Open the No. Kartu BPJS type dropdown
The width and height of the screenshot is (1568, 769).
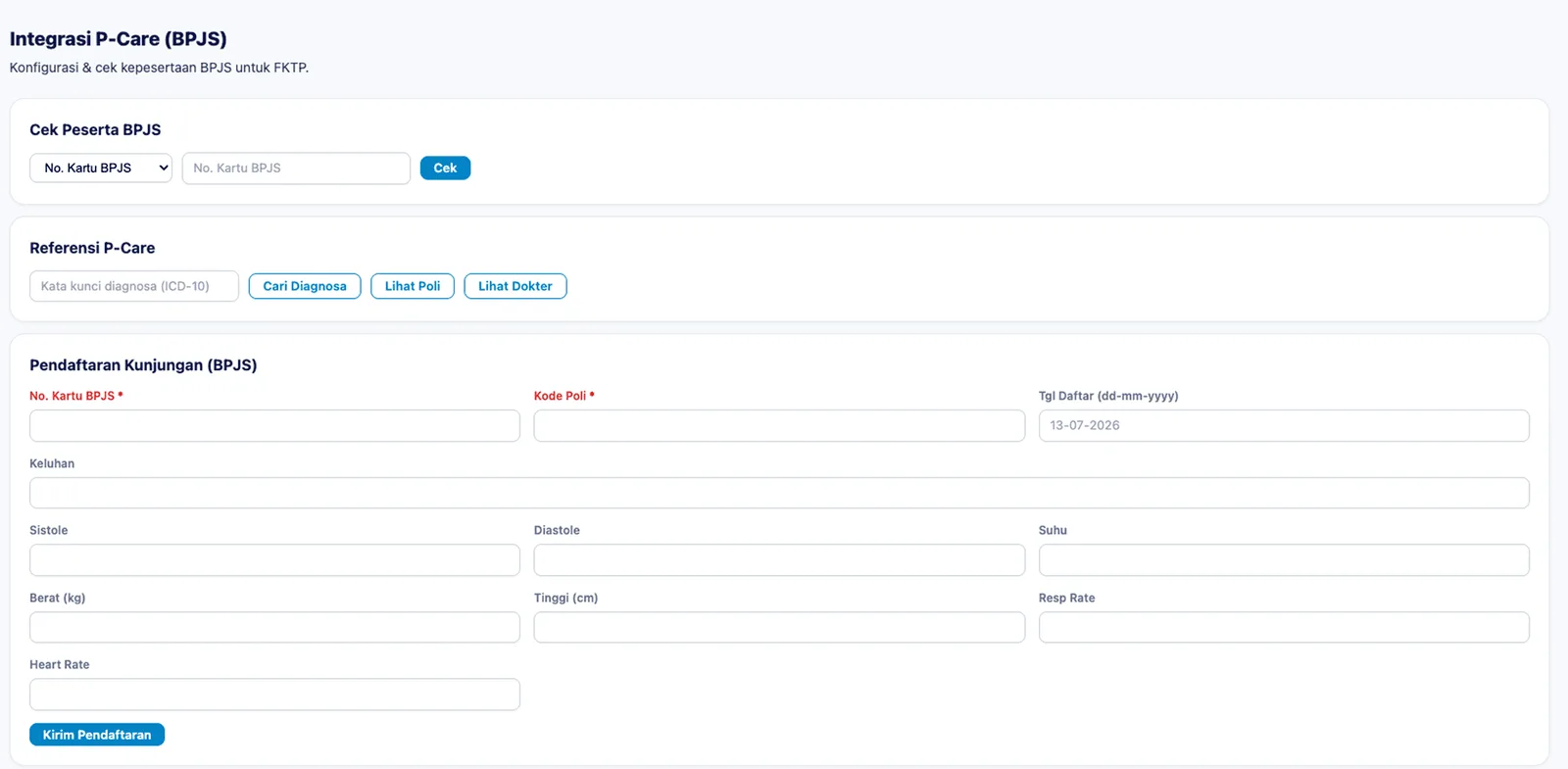coord(101,168)
